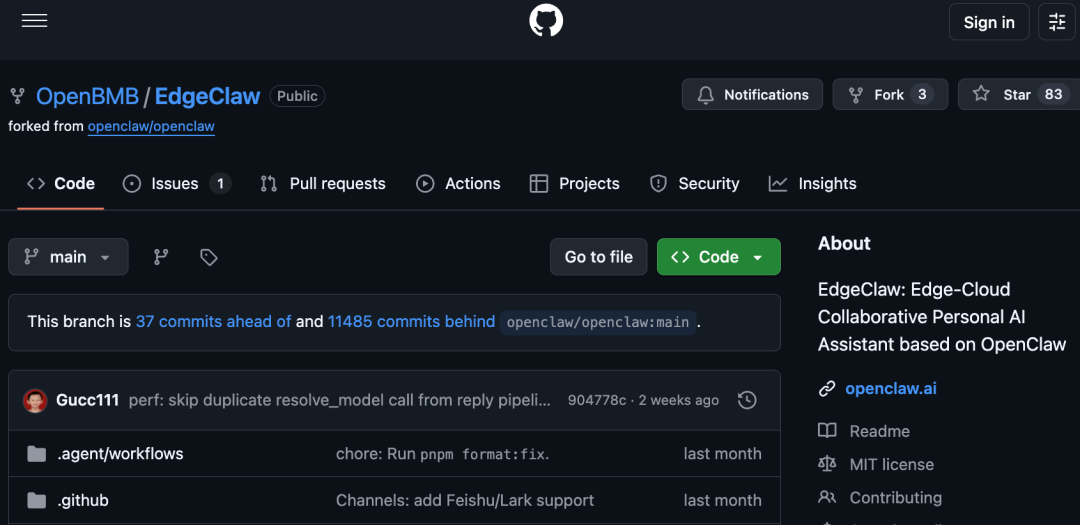Open the .agent/workflows folder
The height and width of the screenshot is (525, 1080).
pyautogui.click(x=120, y=454)
